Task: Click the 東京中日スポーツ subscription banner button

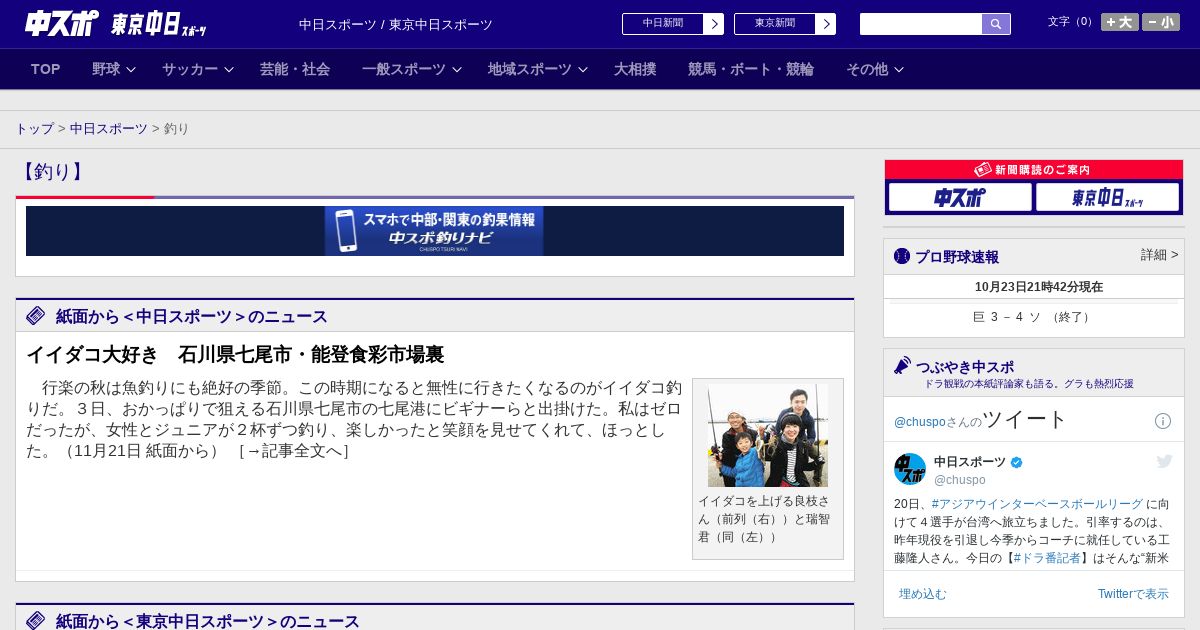Action: pos(1107,197)
